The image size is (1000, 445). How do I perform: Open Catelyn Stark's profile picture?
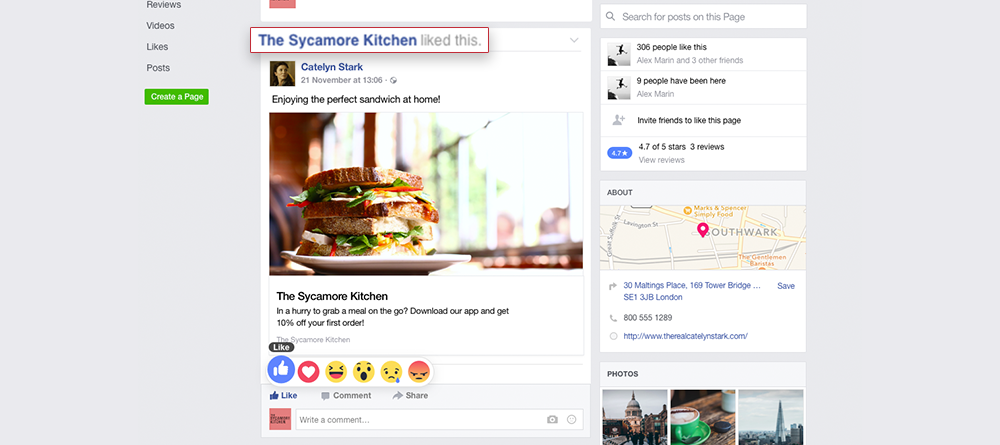click(283, 73)
